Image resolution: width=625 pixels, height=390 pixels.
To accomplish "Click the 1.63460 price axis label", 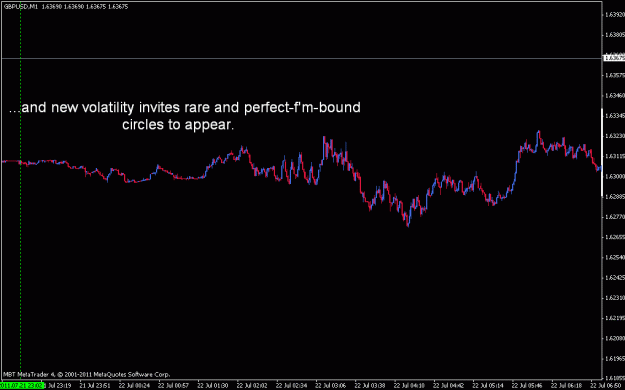I will [615, 95].
